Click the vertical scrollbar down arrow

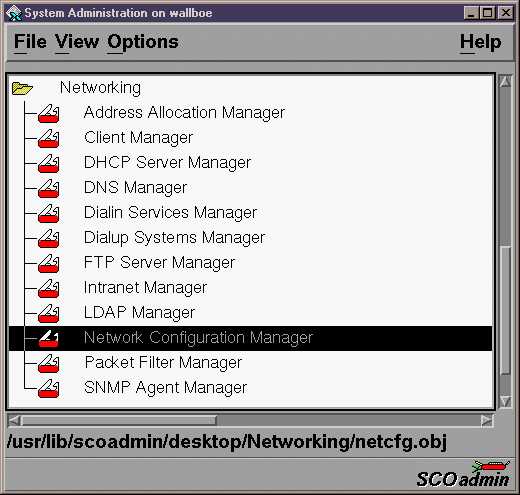(505, 401)
